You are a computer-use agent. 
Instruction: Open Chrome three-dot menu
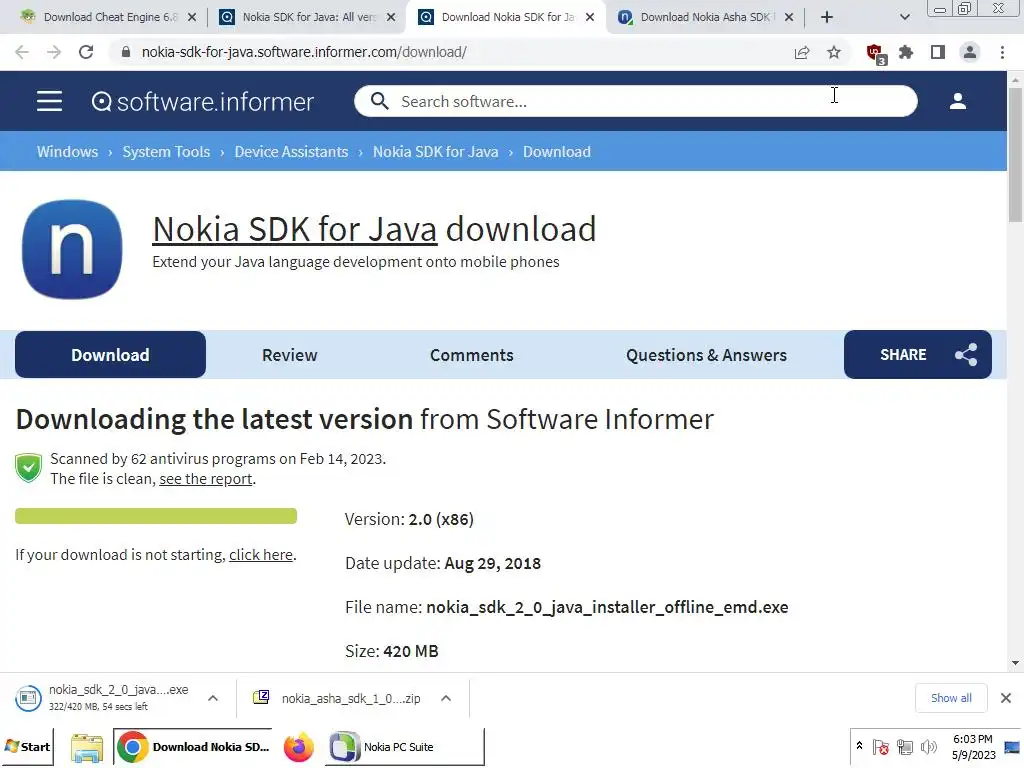1002,52
